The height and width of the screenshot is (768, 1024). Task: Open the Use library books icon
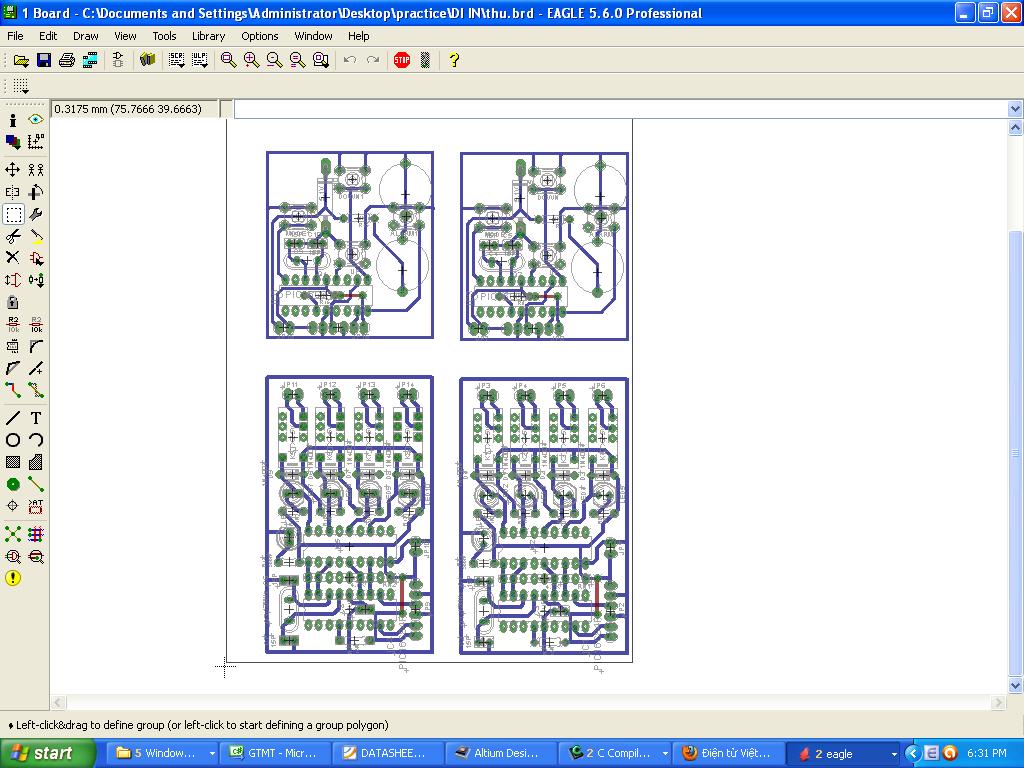pyautogui.click(x=148, y=61)
